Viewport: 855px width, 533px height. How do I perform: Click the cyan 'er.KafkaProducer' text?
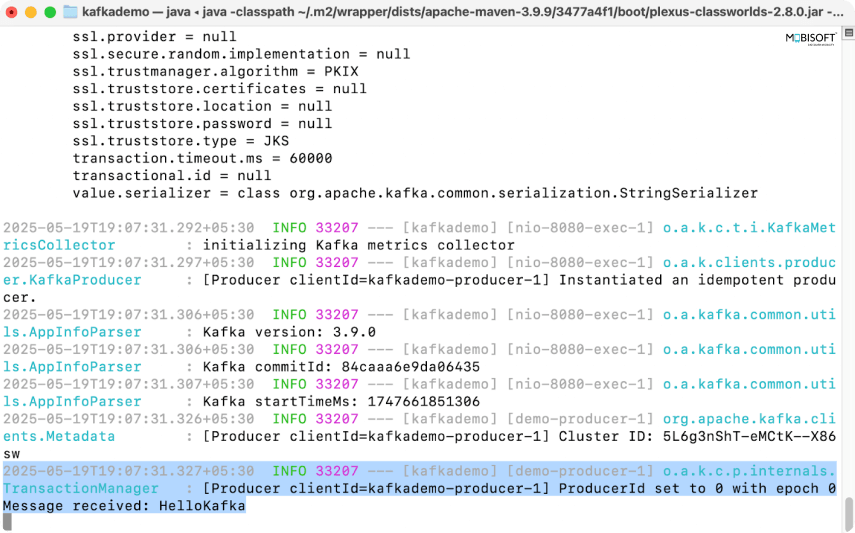tap(72, 280)
